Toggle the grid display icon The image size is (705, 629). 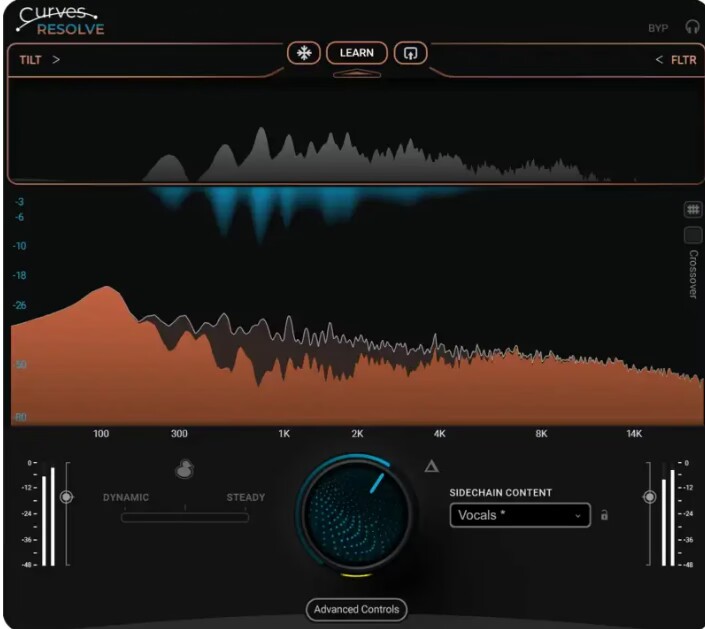click(x=693, y=209)
